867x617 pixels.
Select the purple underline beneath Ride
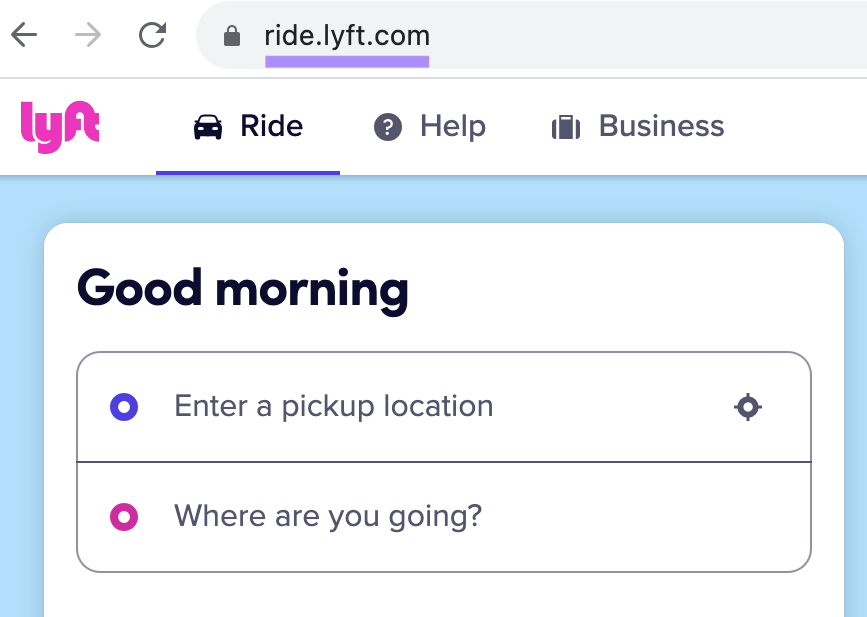[x=247, y=172]
